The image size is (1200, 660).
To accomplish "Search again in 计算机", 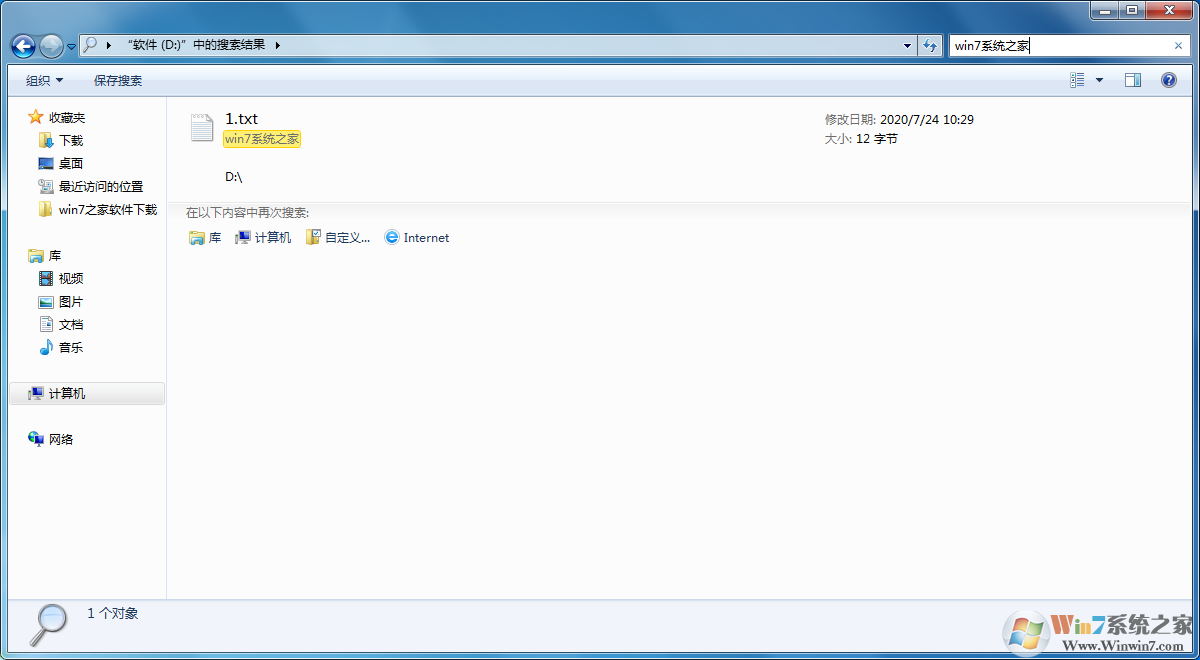I will tap(262, 237).
